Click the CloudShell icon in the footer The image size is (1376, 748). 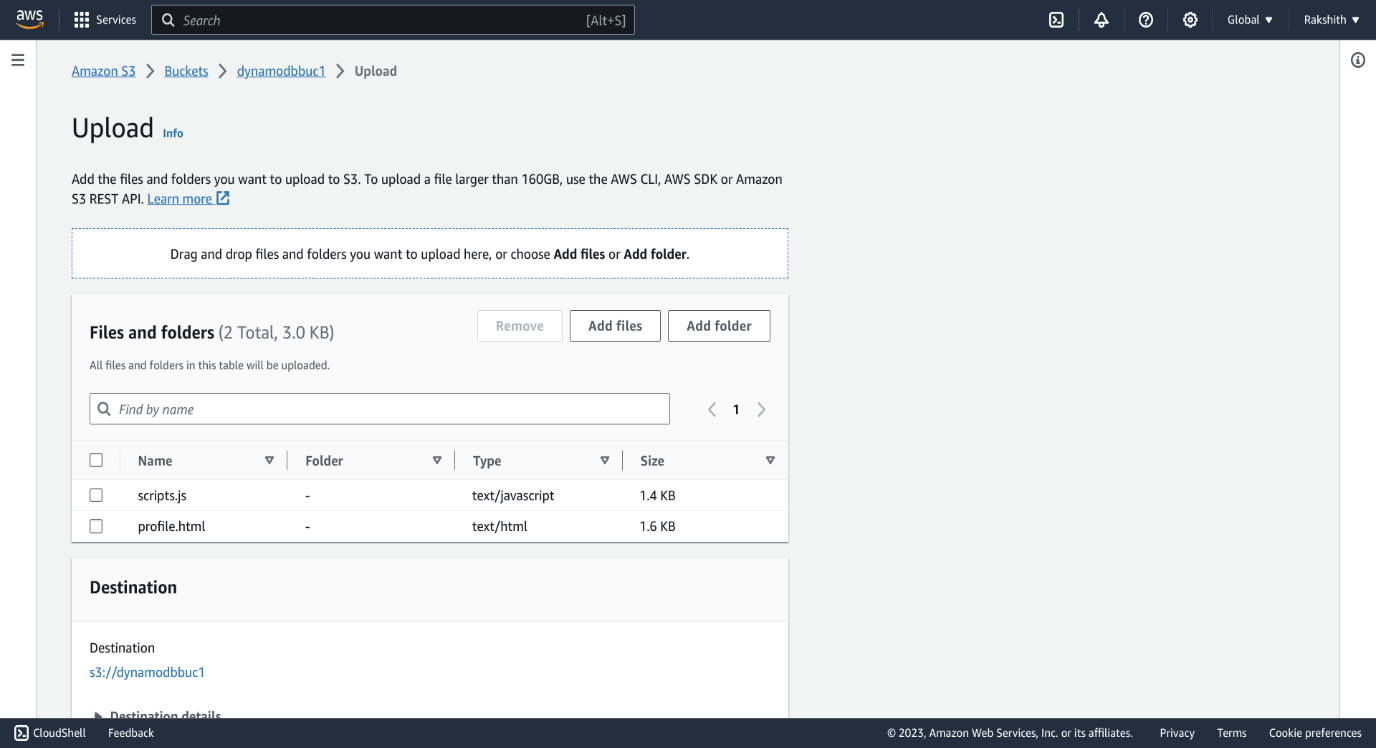coord(21,733)
